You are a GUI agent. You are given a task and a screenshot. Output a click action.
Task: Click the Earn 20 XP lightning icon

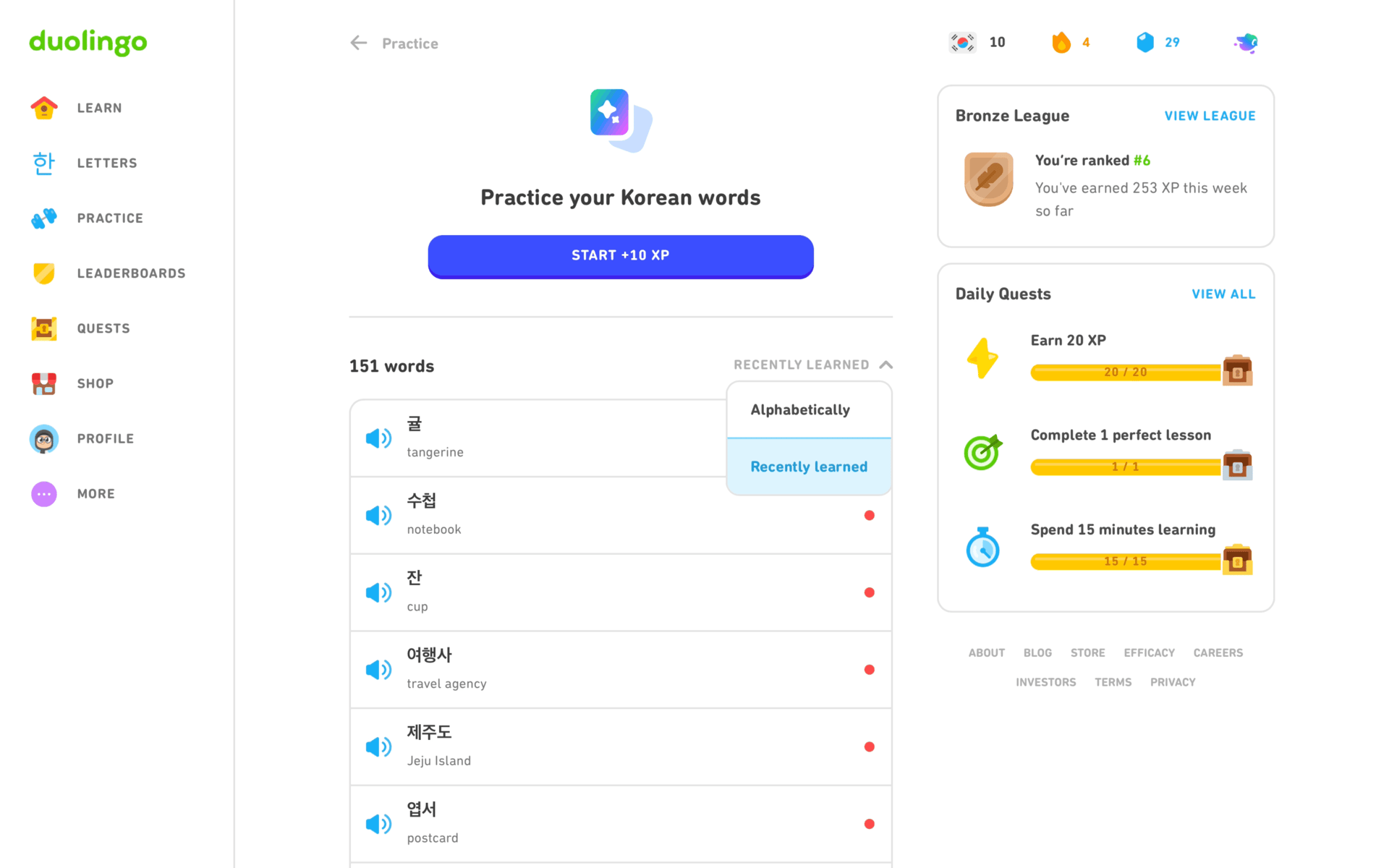pyautogui.click(x=982, y=358)
